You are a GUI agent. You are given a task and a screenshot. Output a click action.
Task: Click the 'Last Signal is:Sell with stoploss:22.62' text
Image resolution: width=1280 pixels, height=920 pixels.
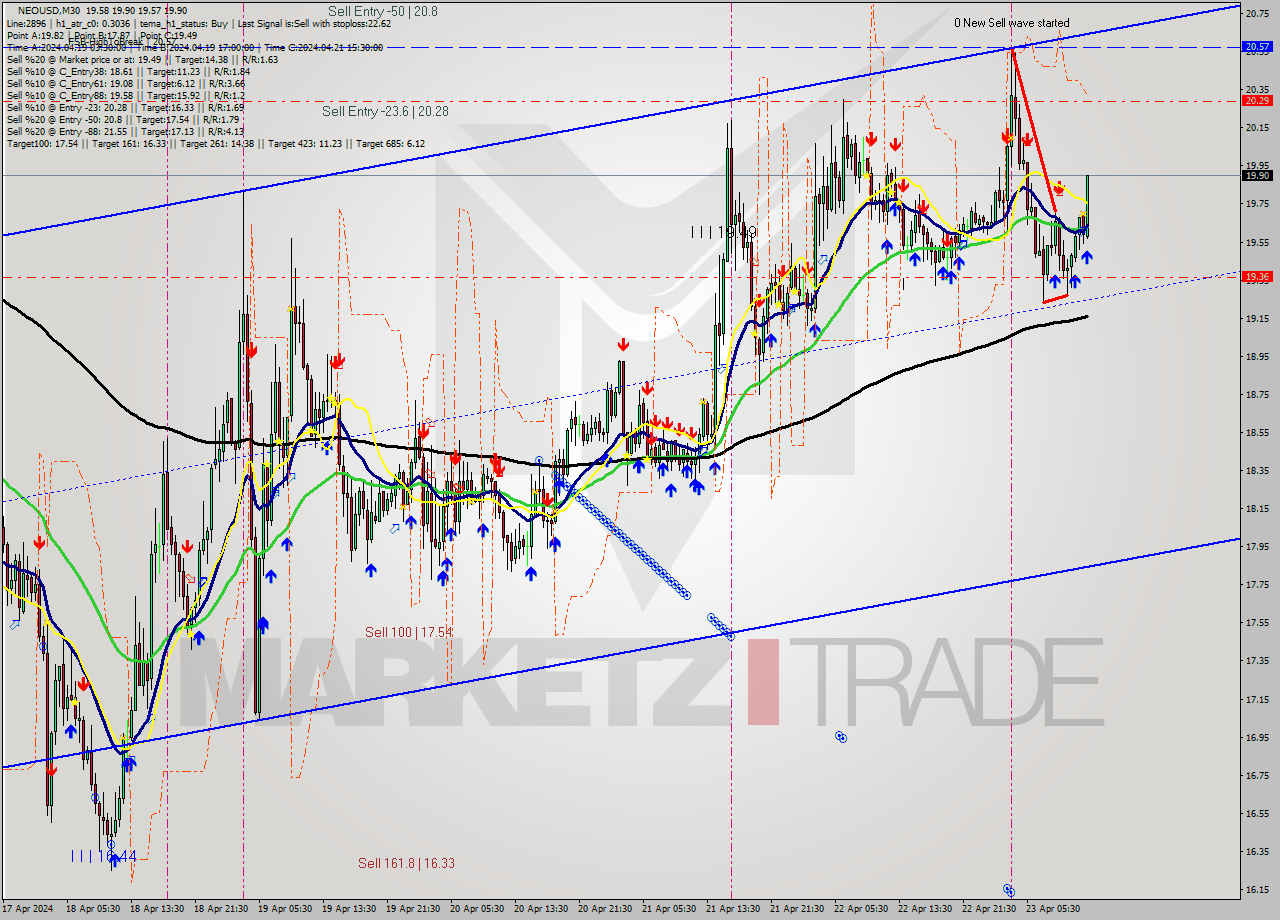point(312,22)
